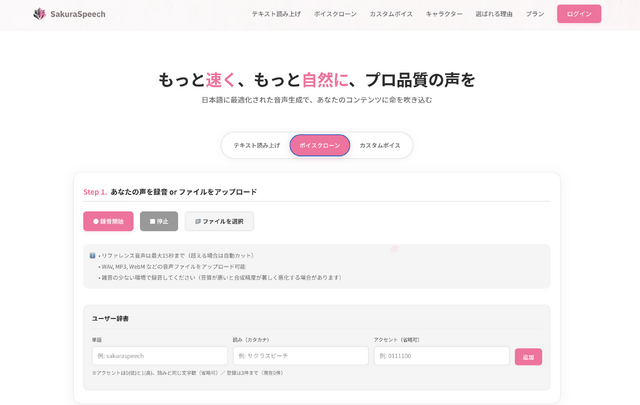
Task: Open カスタムボイス in the navigation bar
Action: click(x=391, y=14)
